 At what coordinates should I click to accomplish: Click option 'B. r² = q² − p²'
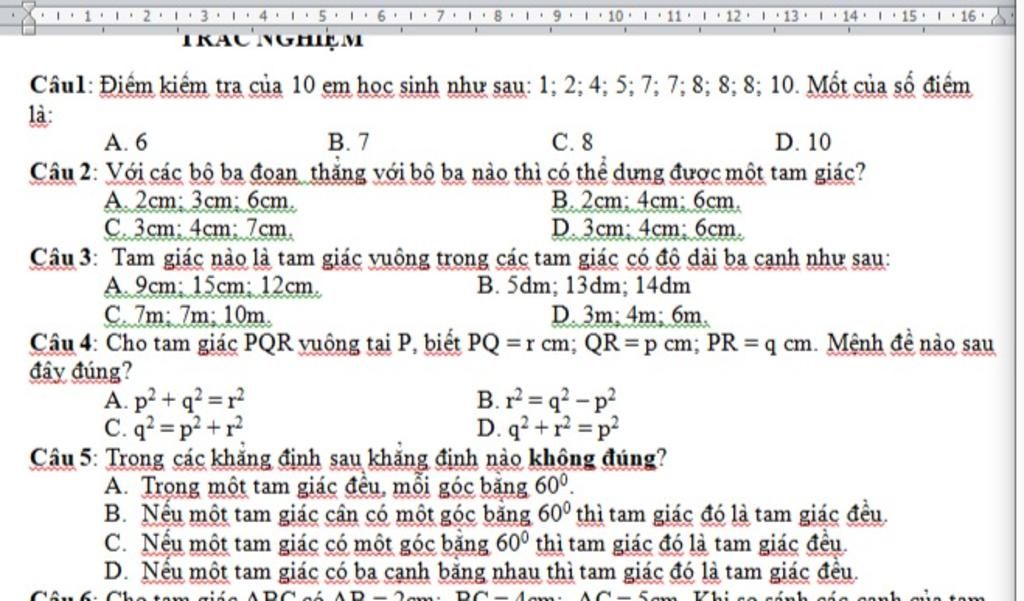(547, 398)
